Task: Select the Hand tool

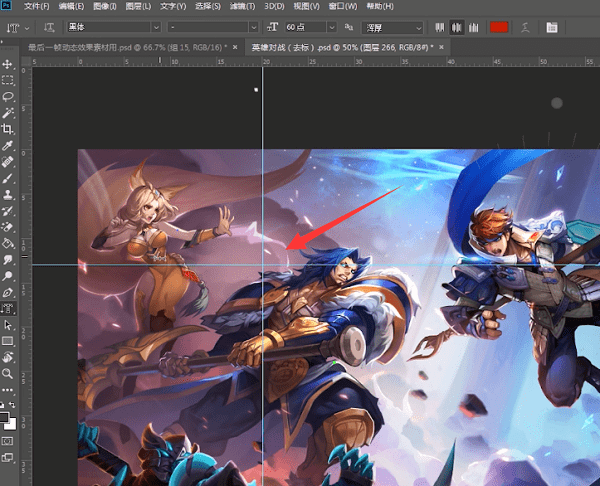Action: [x=8, y=357]
